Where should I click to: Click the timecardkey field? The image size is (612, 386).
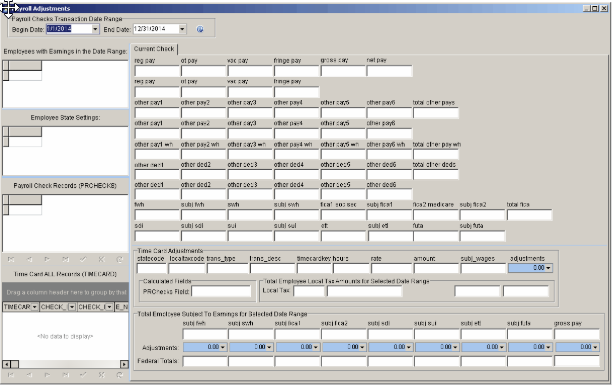314,269
